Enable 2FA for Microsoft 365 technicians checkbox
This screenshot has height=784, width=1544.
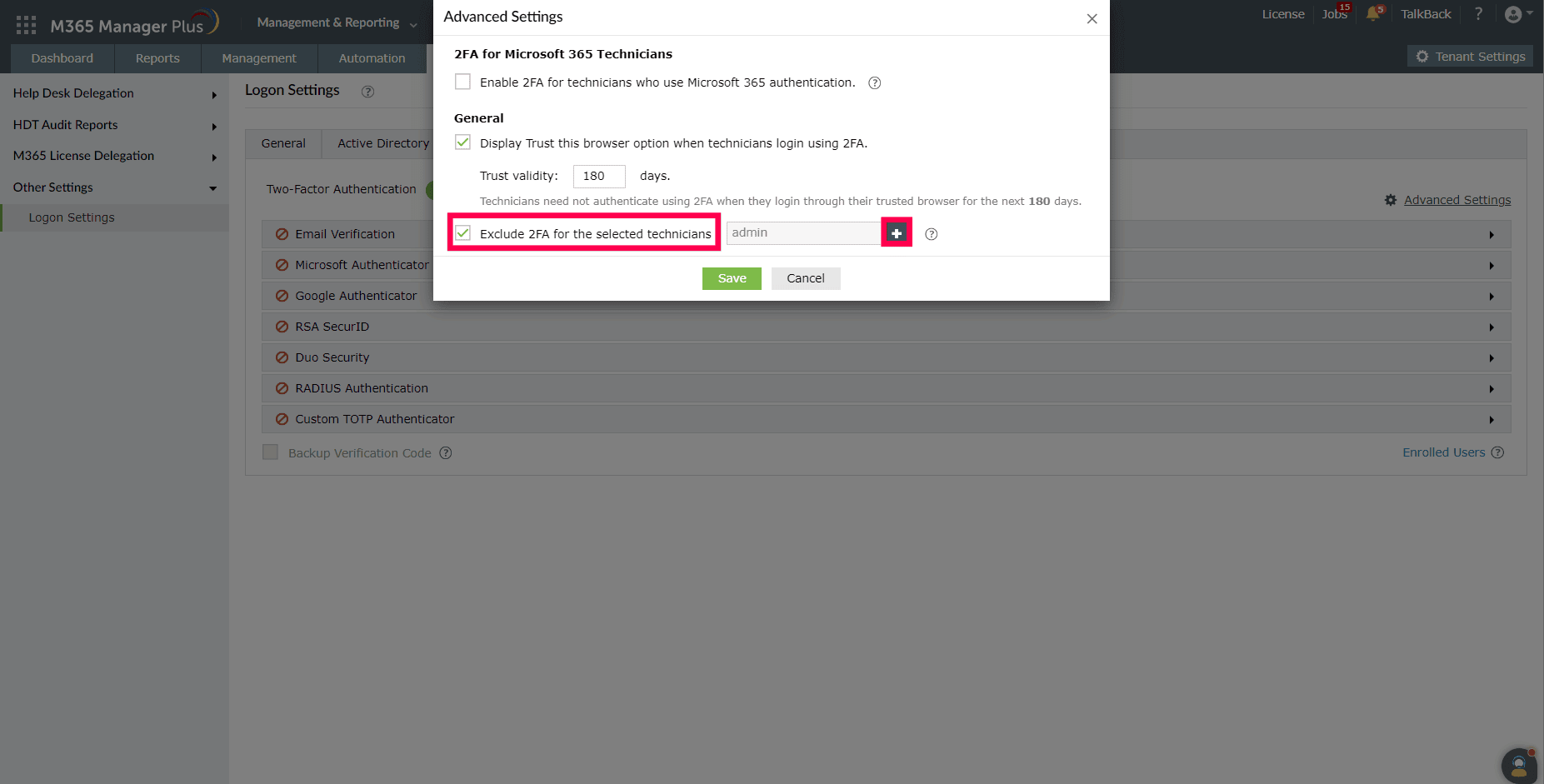pyautogui.click(x=462, y=82)
